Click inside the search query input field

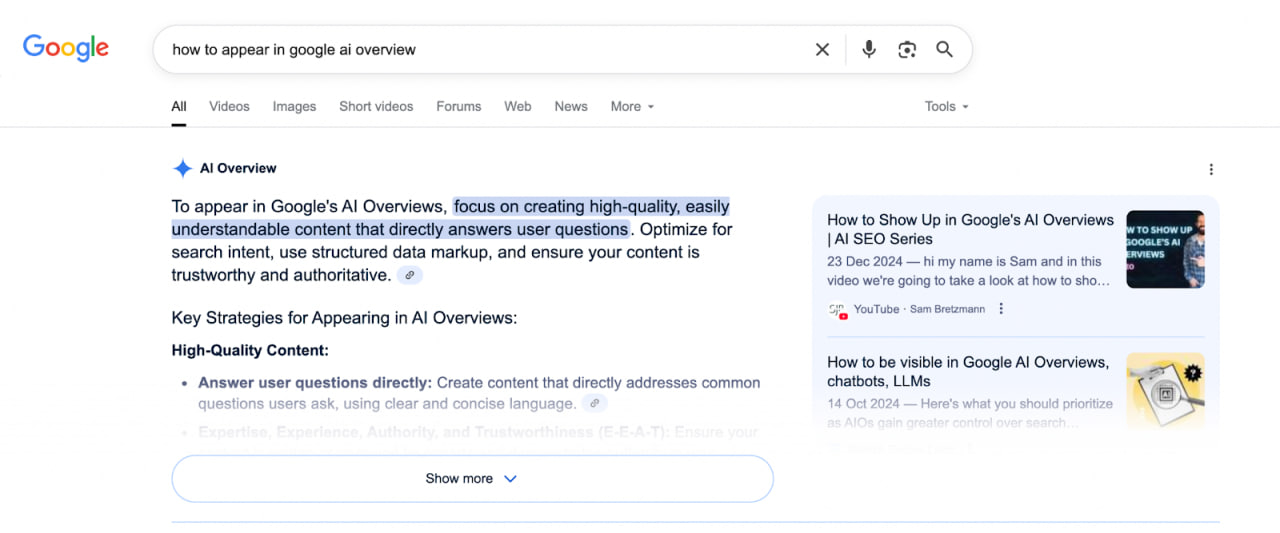(480, 50)
